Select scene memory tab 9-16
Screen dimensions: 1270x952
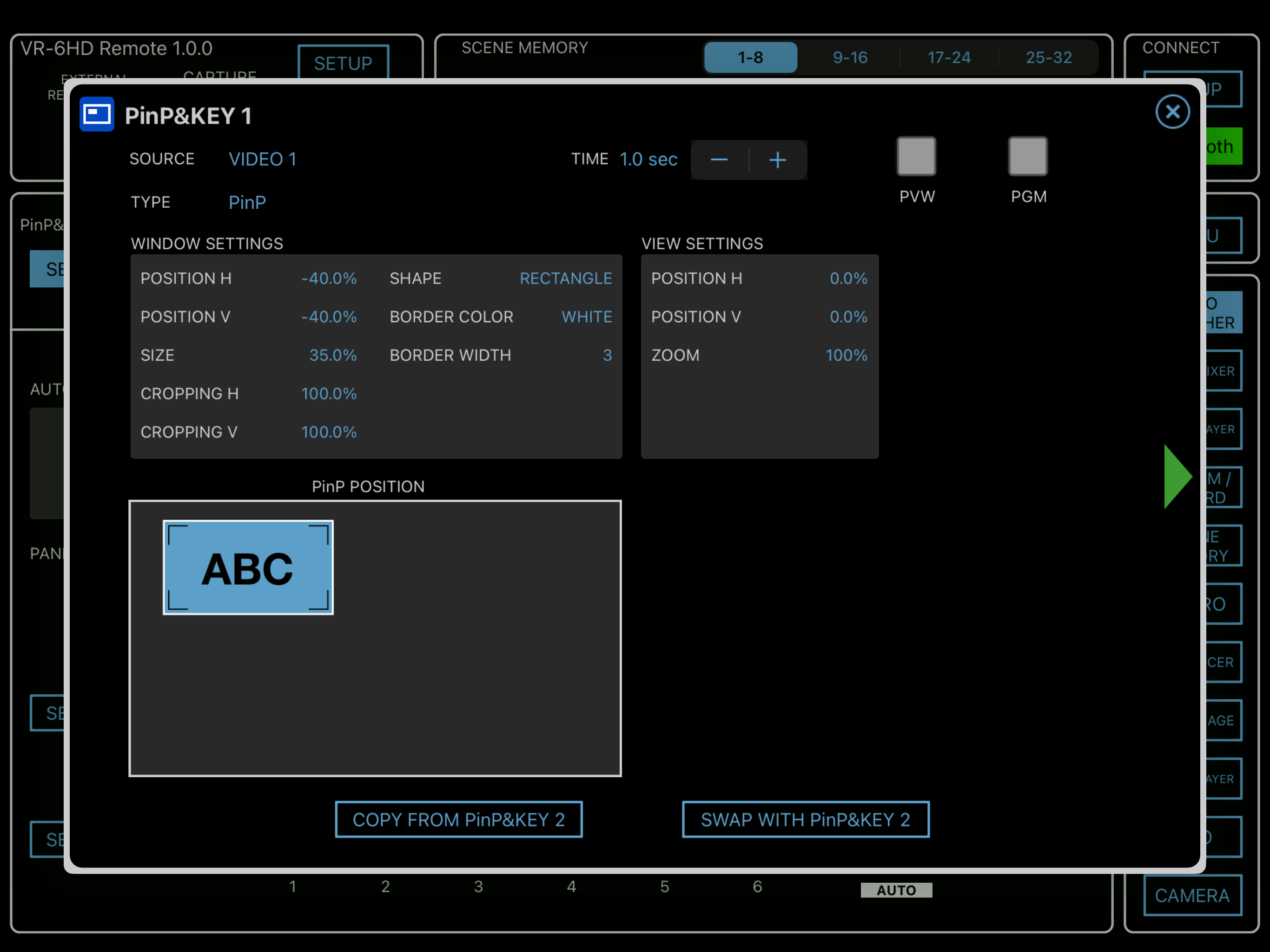coord(850,58)
